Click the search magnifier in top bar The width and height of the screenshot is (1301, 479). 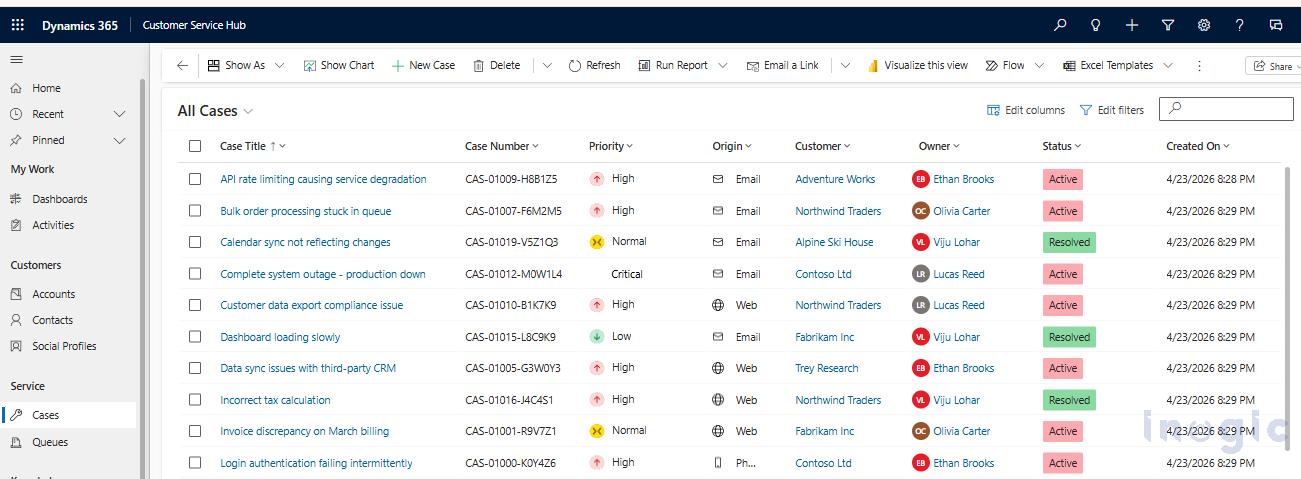pyautogui.click(x=1060, y=25)
